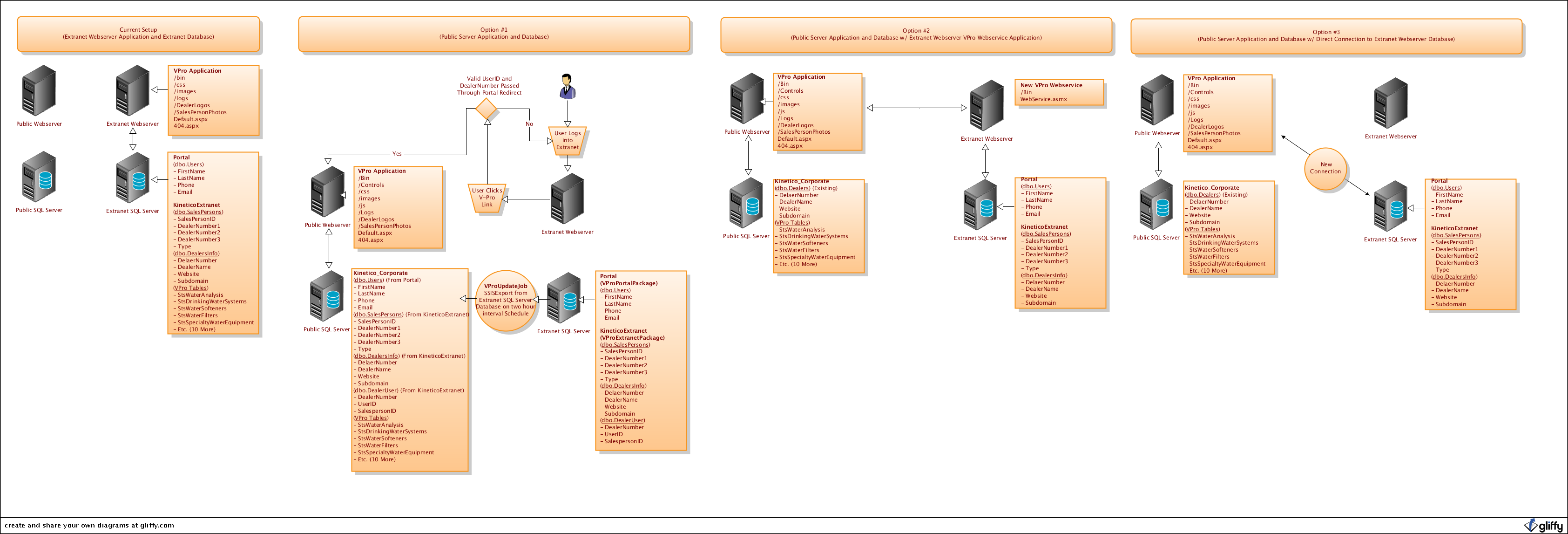Click the gliffy.com footer text

click(89, 525)
